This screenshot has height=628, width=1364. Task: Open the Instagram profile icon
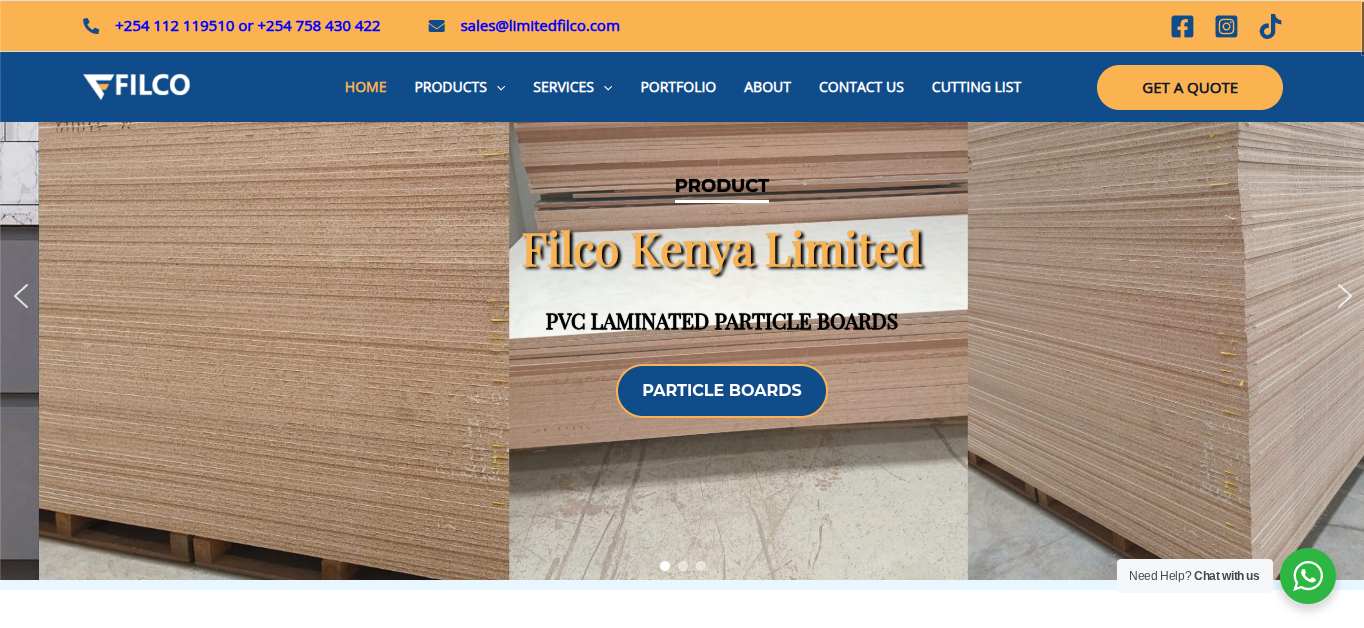pos(1226,26)
